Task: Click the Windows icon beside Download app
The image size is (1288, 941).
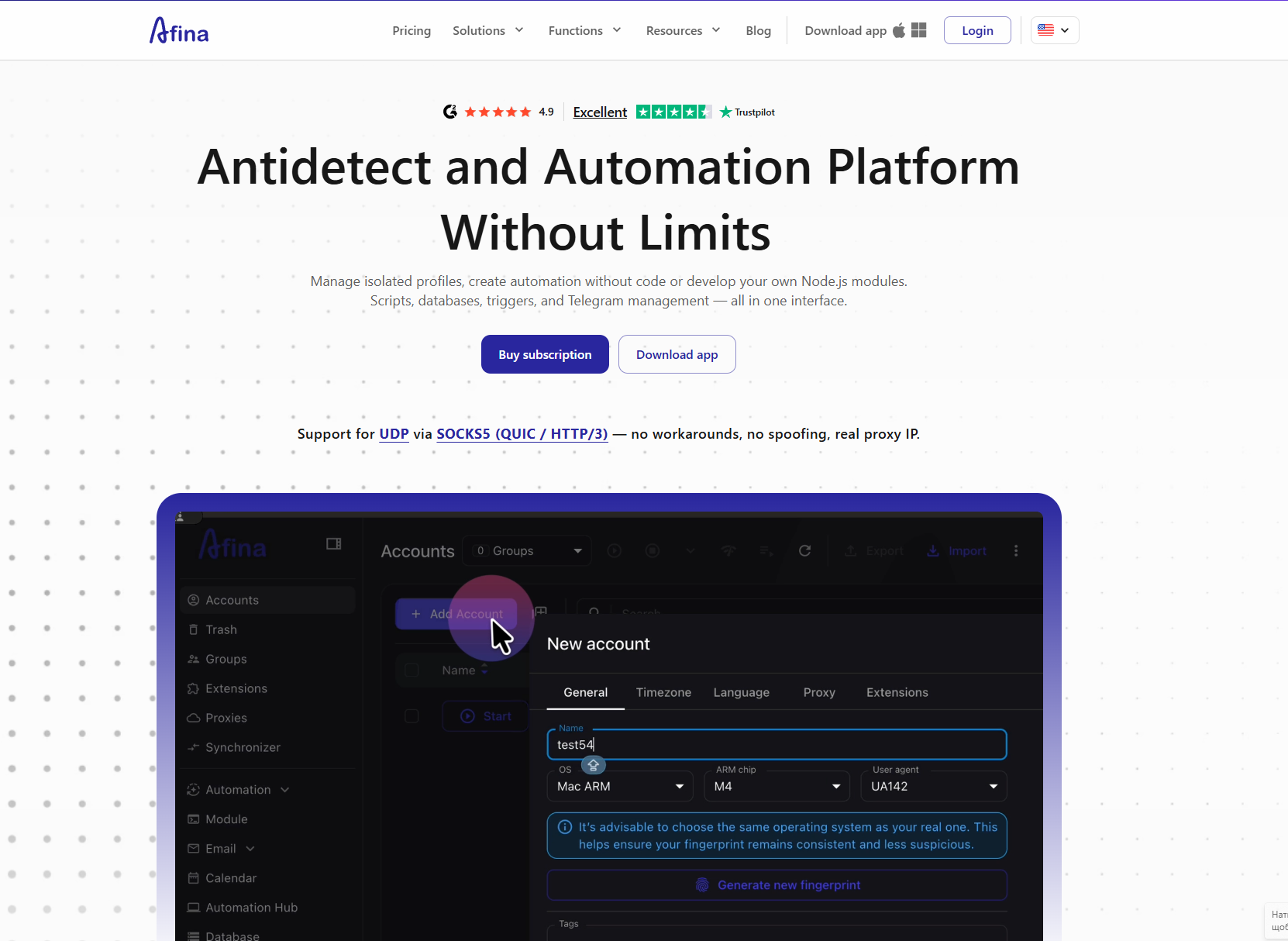Action: point(919,30)
